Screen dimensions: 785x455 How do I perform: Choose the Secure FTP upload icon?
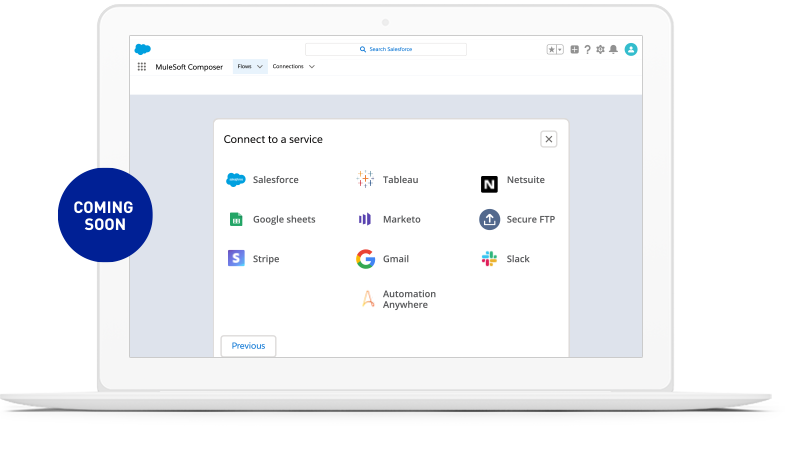coord(489,219)
